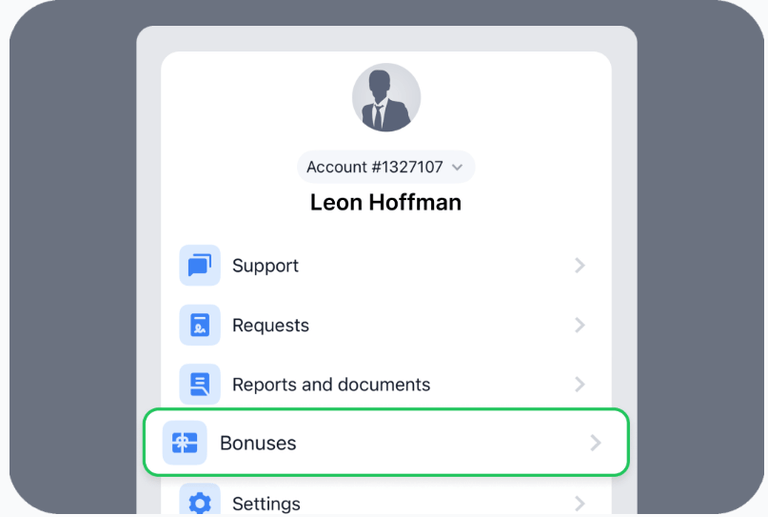Open the Reports and documents label
The height and width of the screenshot is (517, 768).
(331, 384)
